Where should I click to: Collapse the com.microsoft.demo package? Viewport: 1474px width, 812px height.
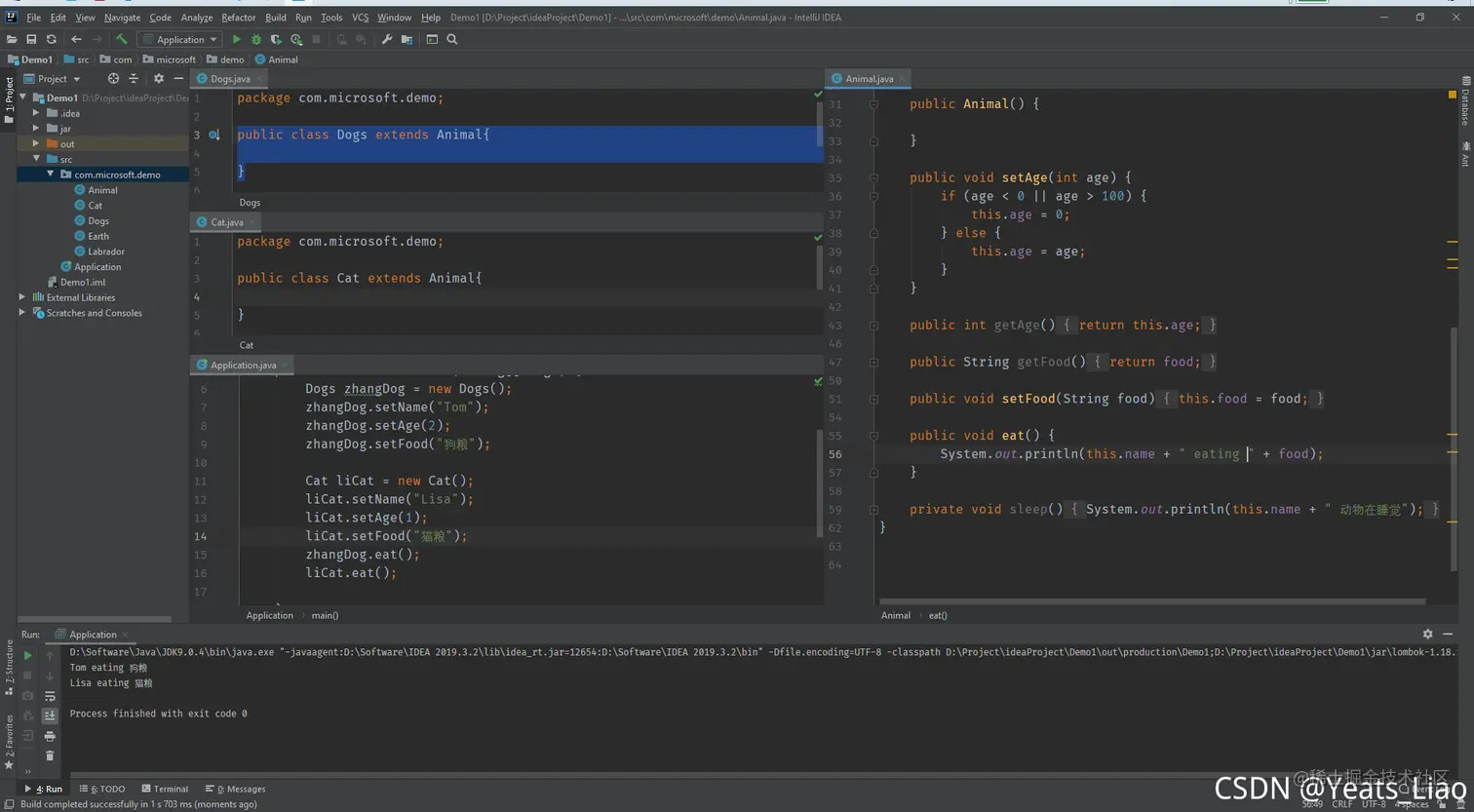(50, 174)
